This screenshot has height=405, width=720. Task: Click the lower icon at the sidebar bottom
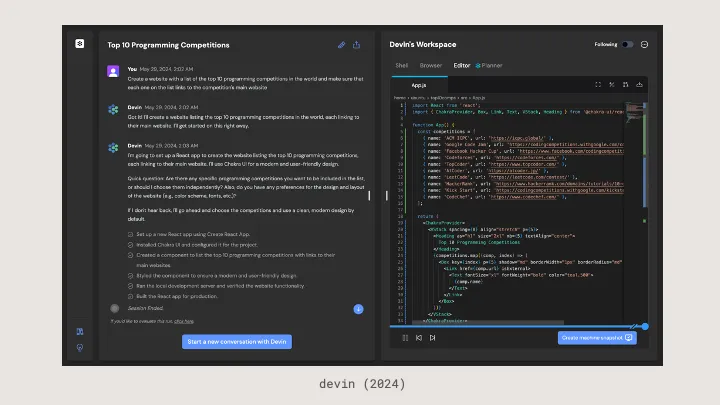[80, 348]
